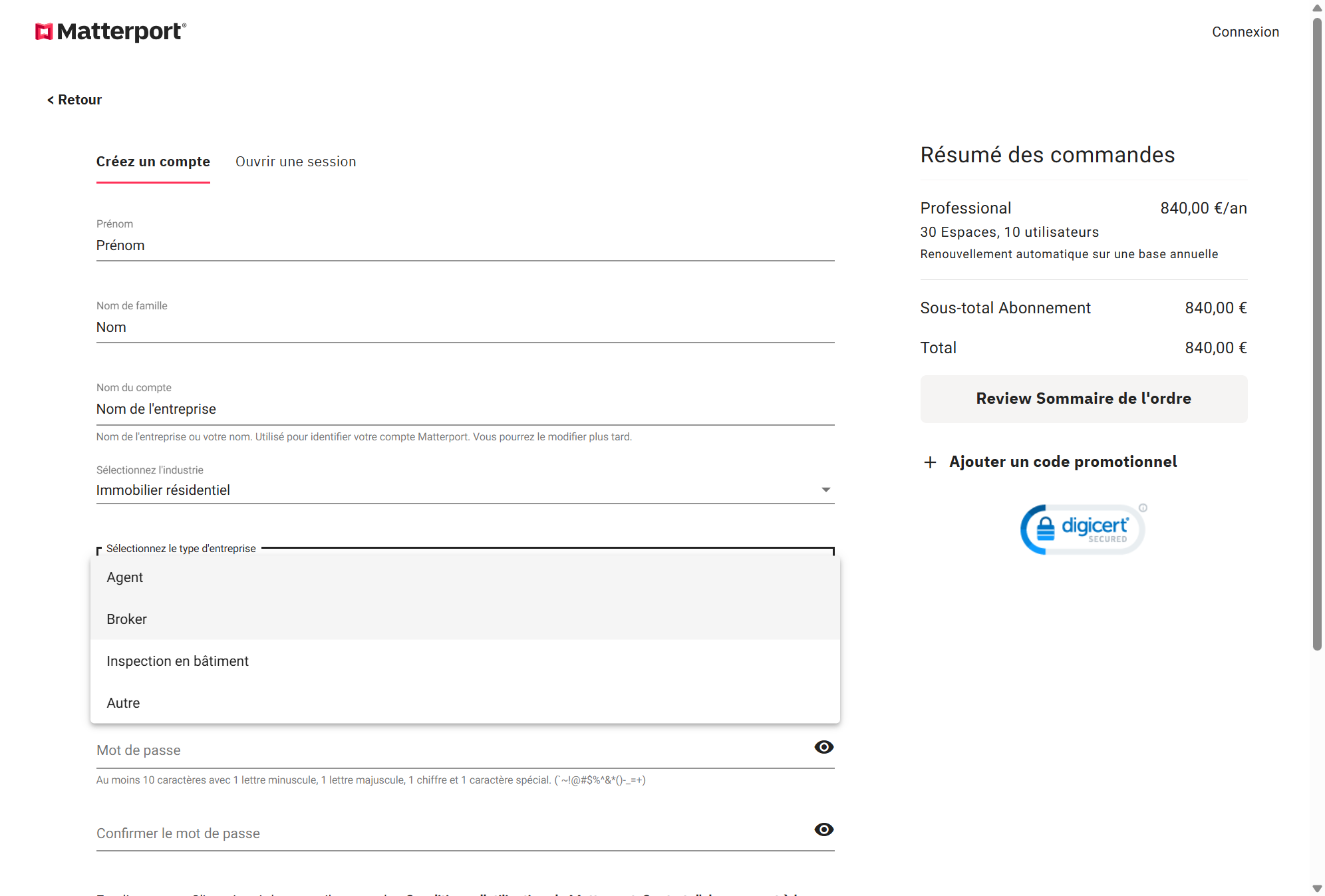
Task: Click Review Sommaire de l'ordre button
Action: point(1084,398)
